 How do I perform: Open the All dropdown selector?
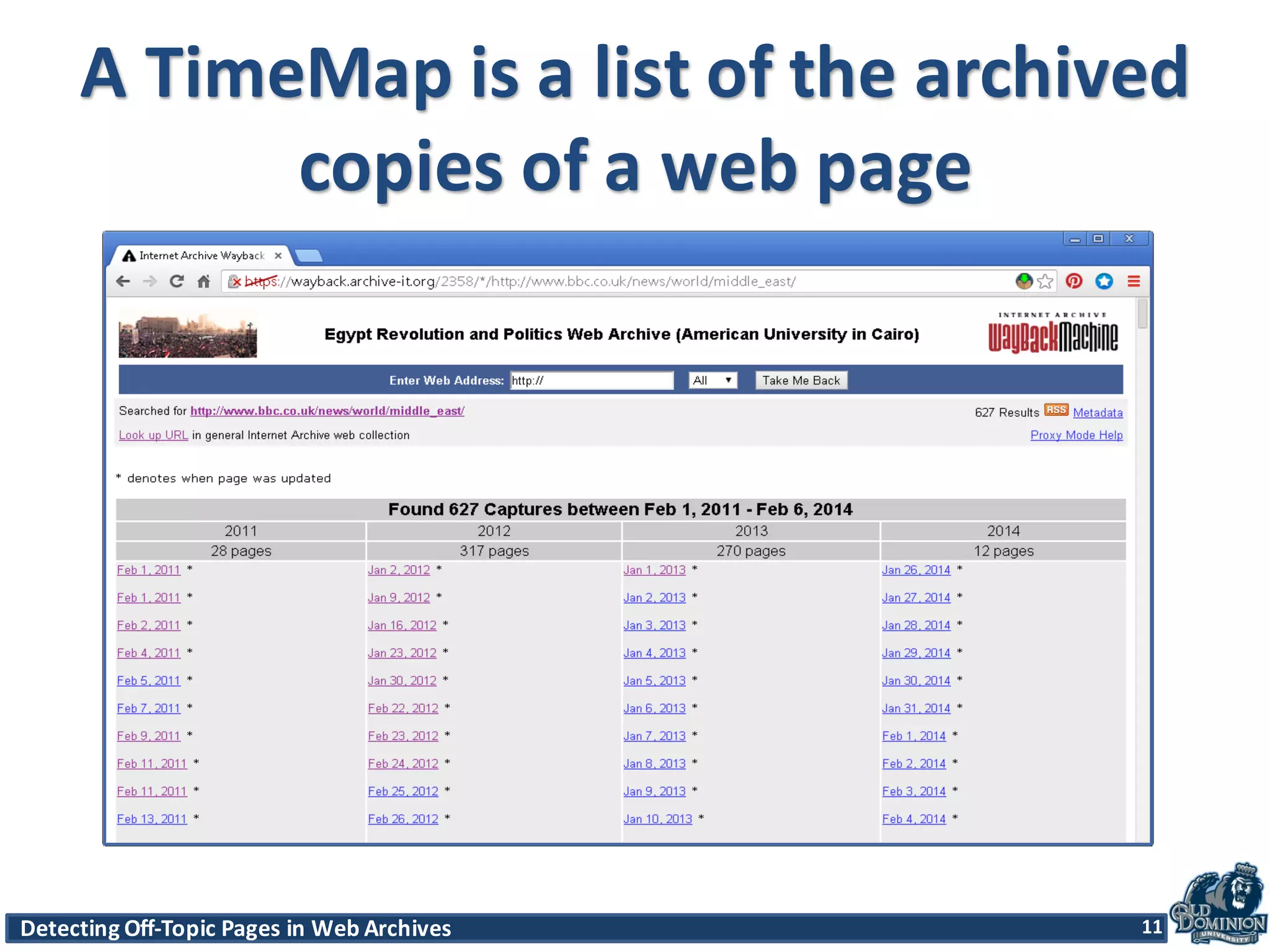(x=713, y=381)
